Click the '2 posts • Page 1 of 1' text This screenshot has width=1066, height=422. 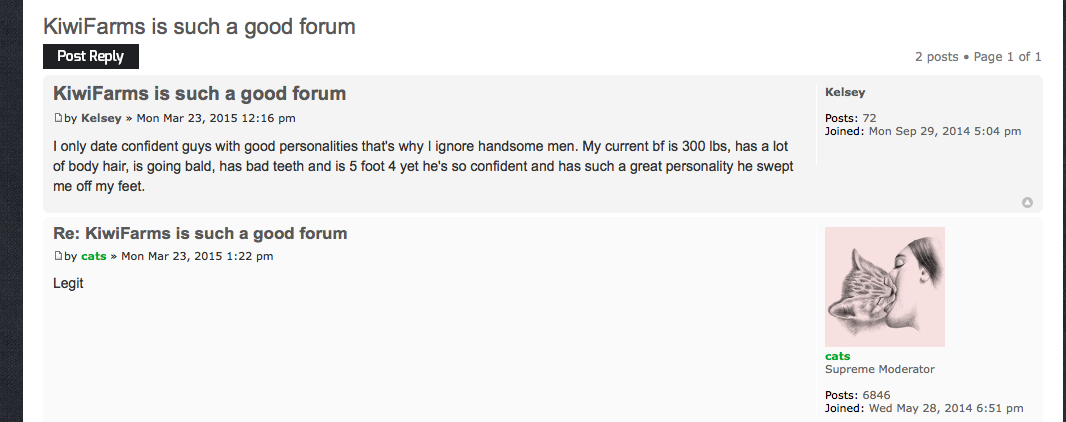tap(978, 57)
